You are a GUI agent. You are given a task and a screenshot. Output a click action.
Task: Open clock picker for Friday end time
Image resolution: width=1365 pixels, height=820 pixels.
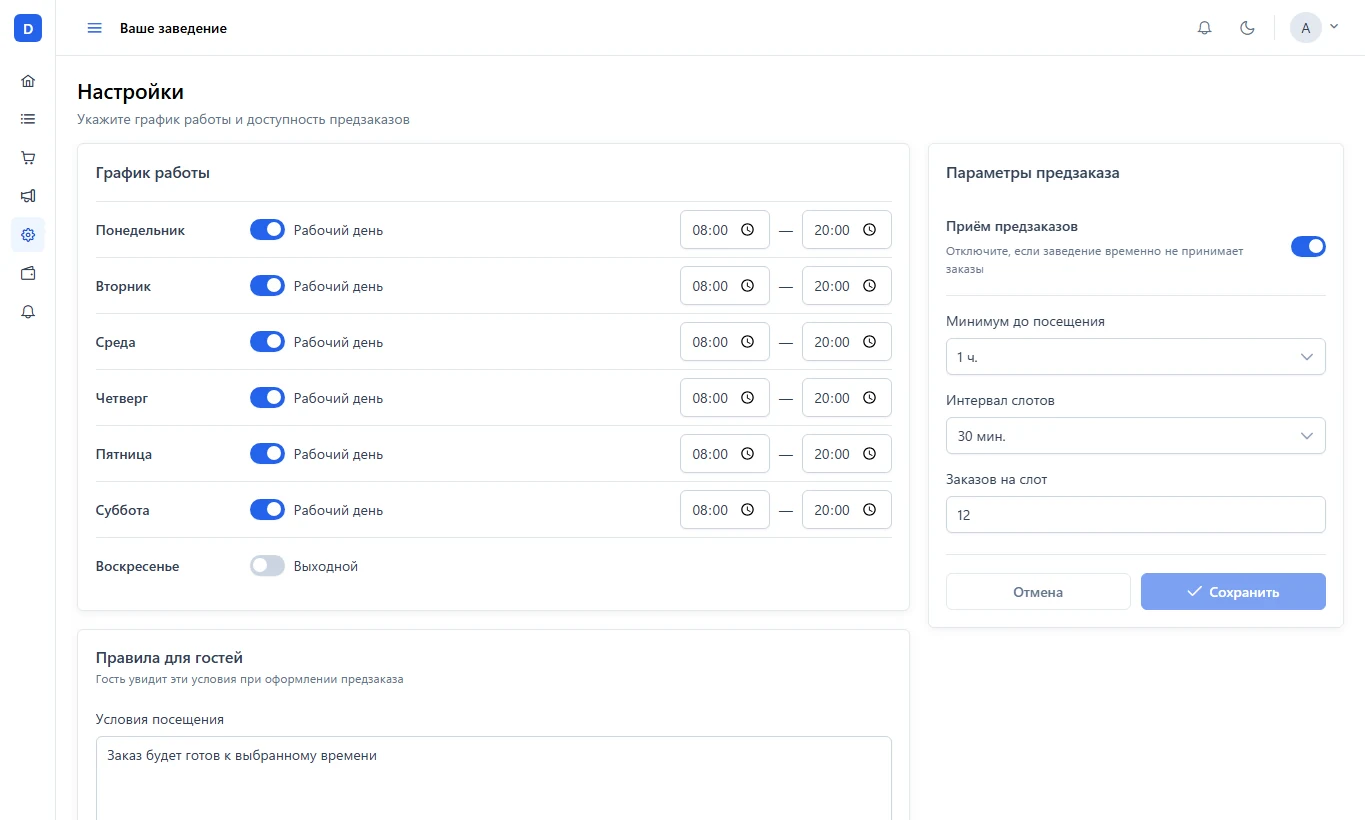pyautogui.click(x=869, y=454)
